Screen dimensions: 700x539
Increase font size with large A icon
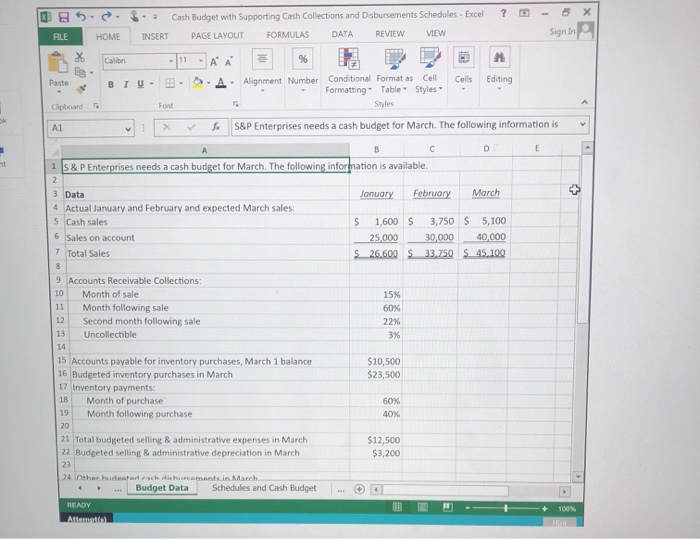click(x=214, y=62)
